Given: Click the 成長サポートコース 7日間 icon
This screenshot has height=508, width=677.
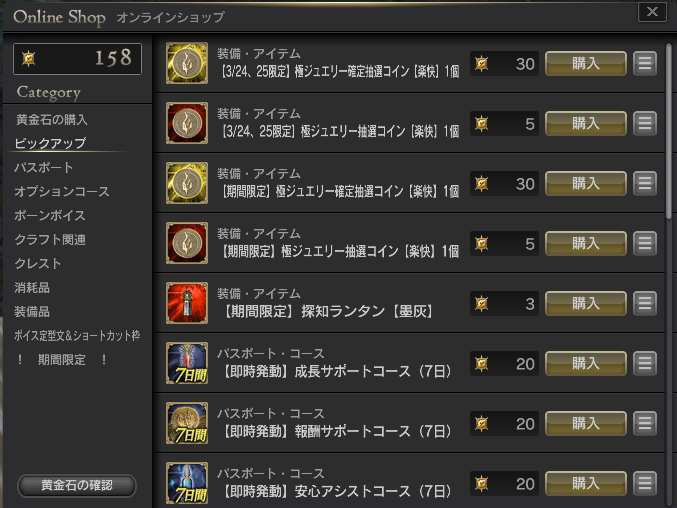Looking at the screenshot, I should pyautogui.click(x=187, y=363).
